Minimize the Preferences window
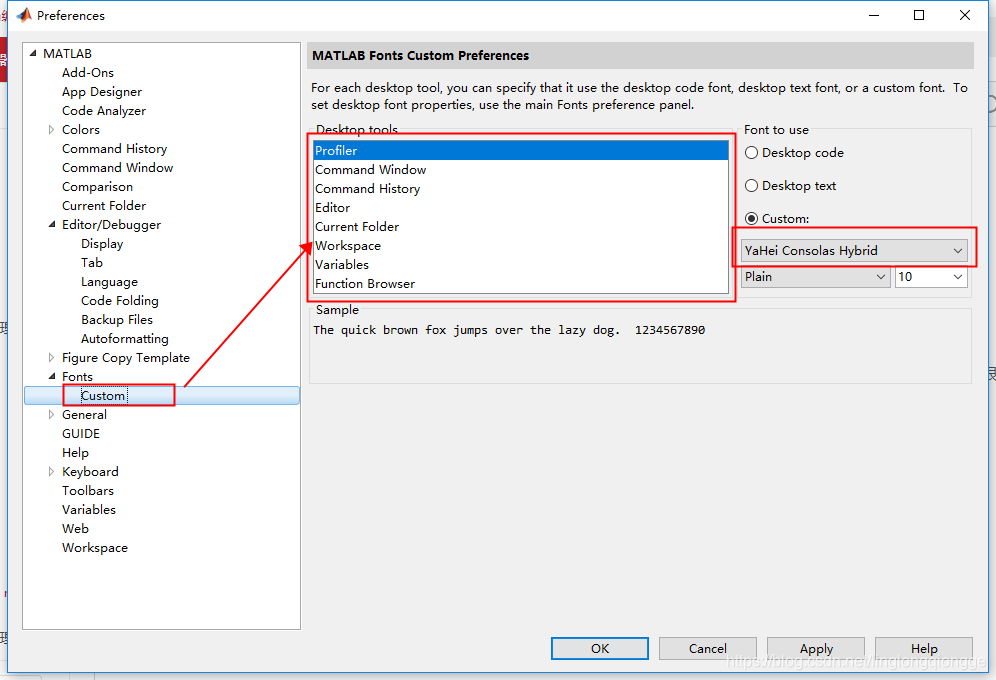Screen dimensions: 996x680 coord(874,15)
